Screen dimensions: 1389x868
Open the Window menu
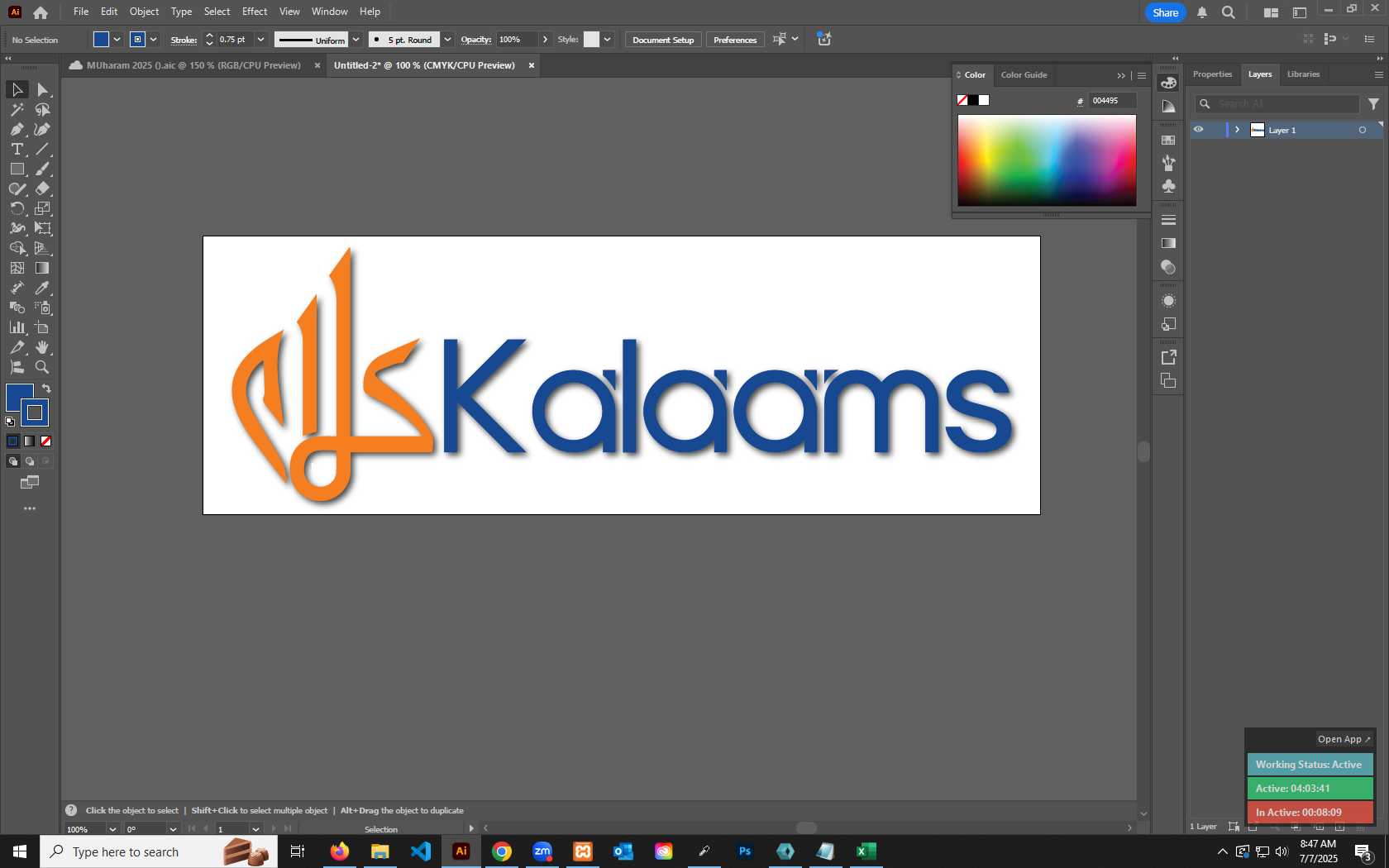click(329, 12)
